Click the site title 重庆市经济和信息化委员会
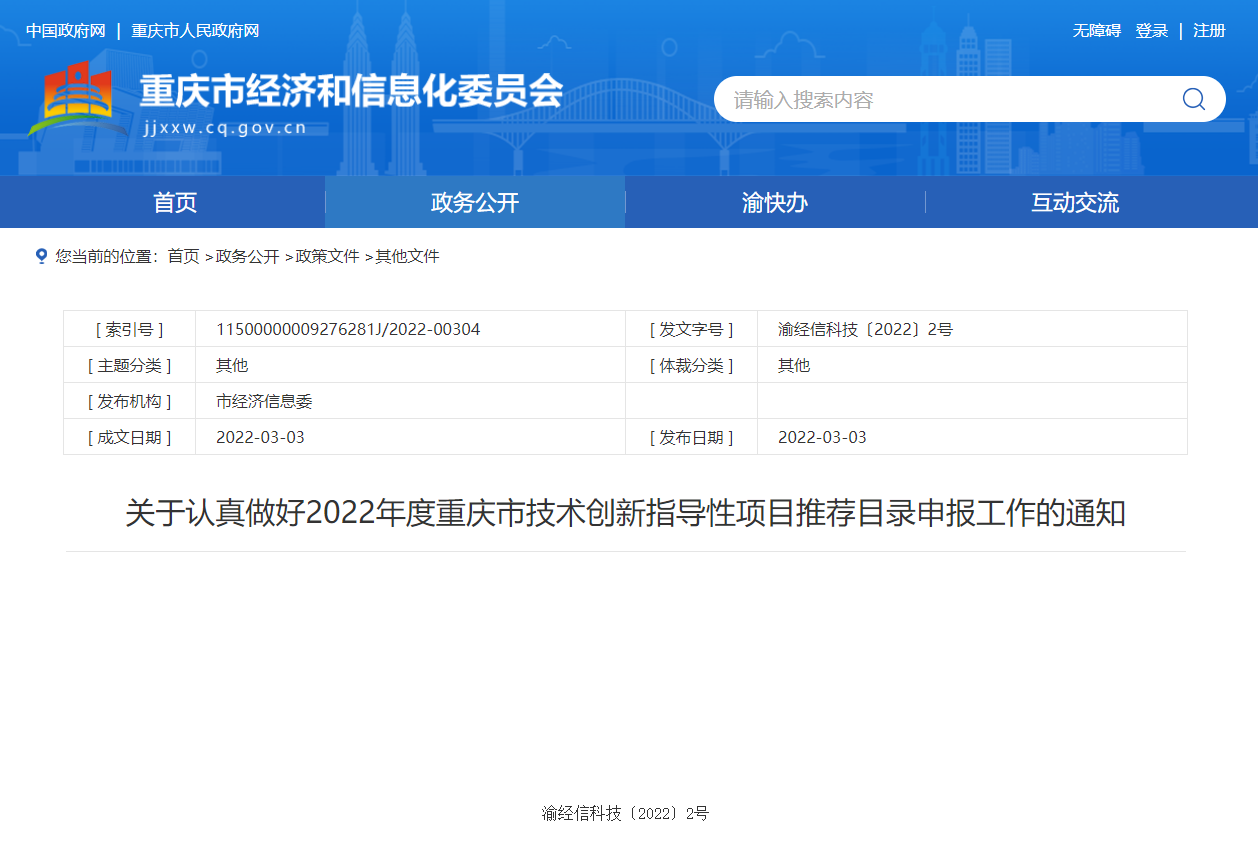Image resolution: width=1258 pixels, height=865 pixels. tap(350, 92)
